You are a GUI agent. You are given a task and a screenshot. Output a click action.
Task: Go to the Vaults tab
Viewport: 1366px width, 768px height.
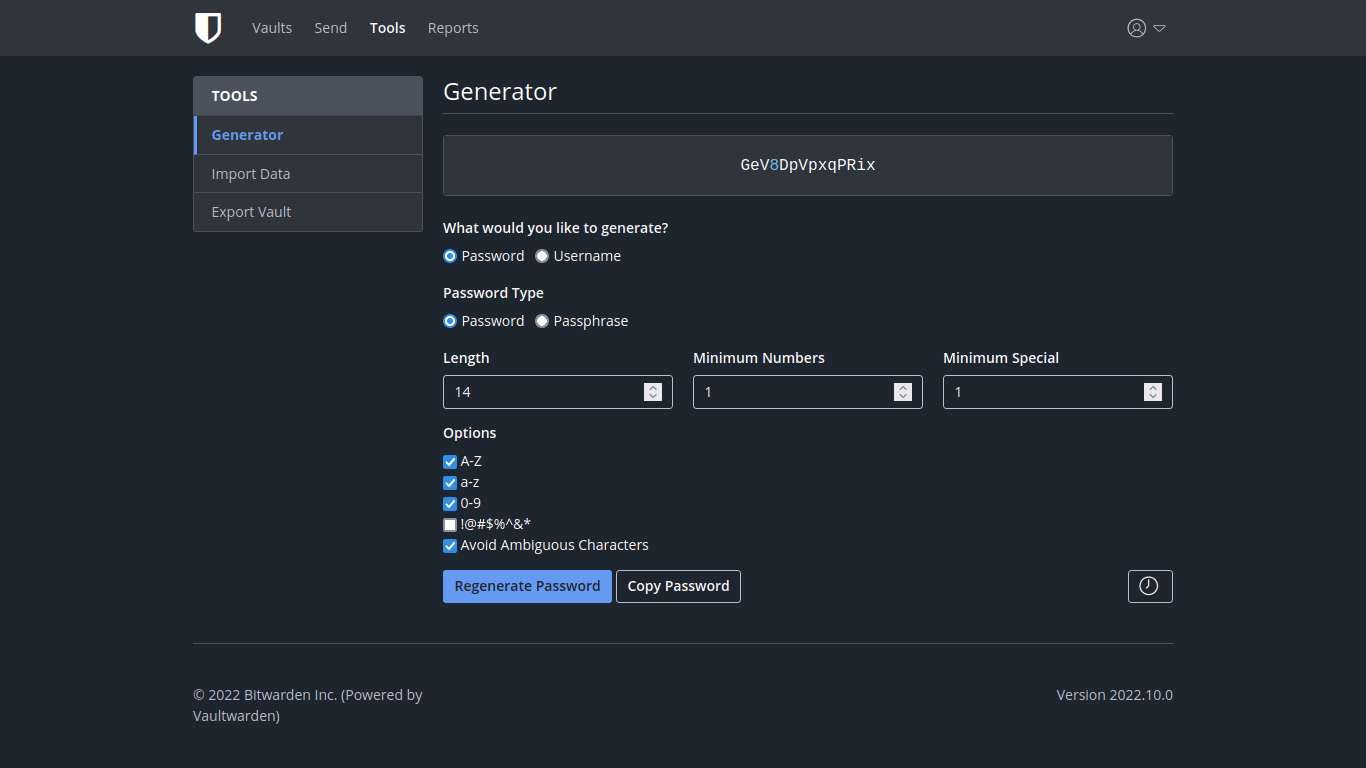click(x=272, y=28)
